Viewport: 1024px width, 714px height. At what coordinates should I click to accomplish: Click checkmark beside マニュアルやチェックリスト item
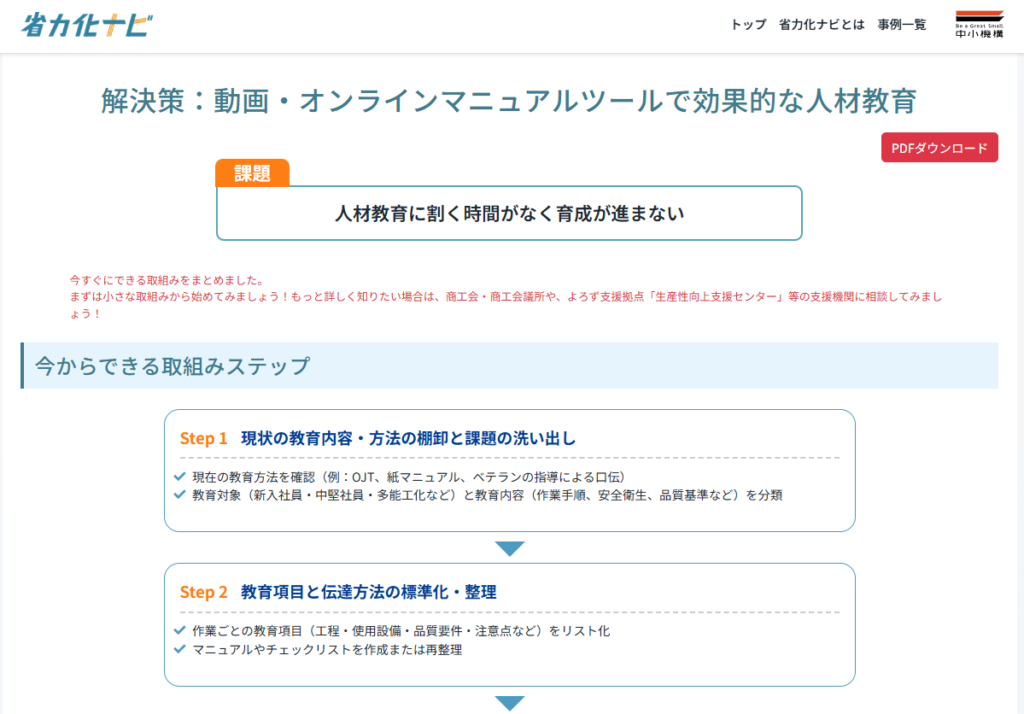coord(180,649)
